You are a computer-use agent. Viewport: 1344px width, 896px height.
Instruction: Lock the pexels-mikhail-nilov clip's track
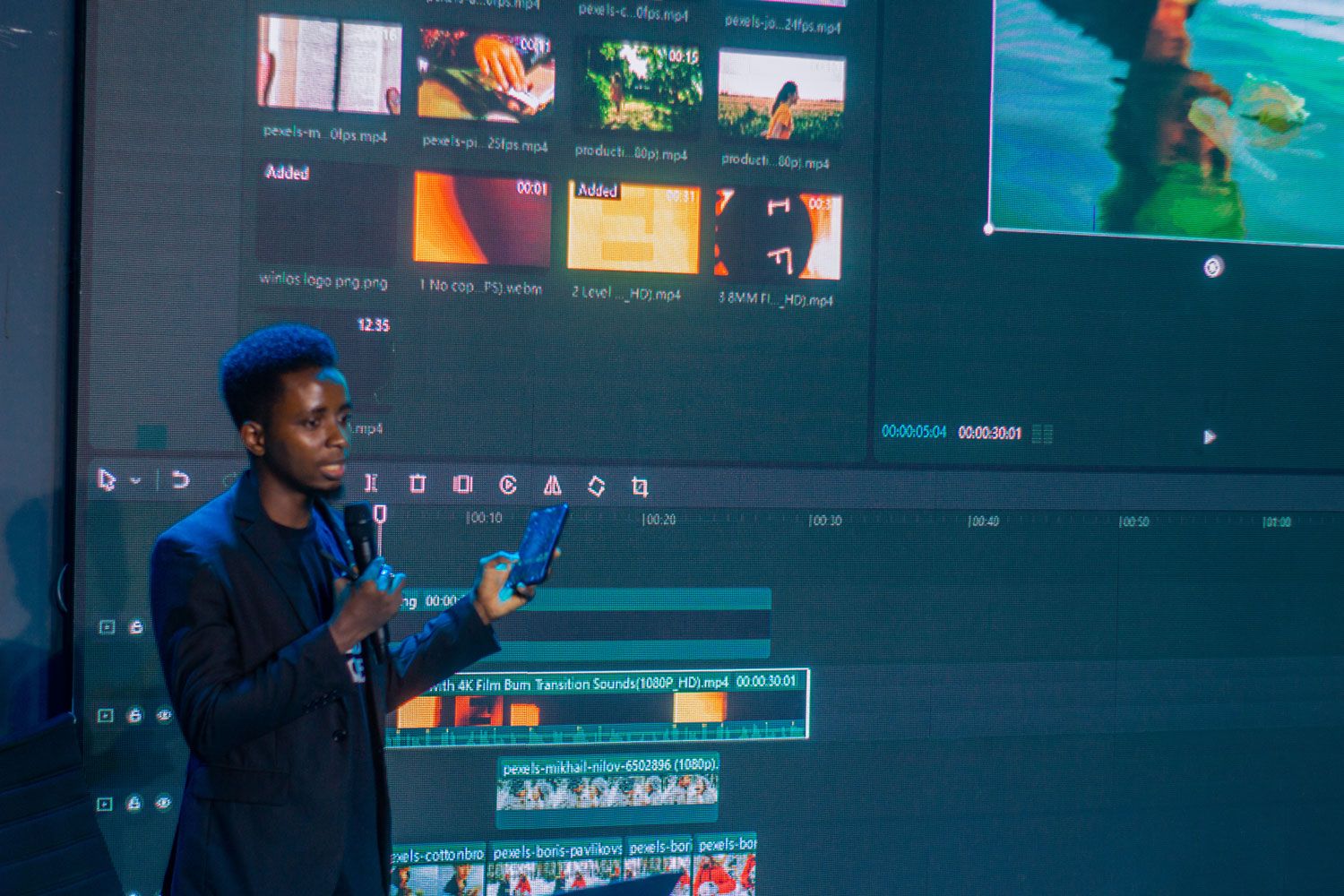tap(134, 804)
